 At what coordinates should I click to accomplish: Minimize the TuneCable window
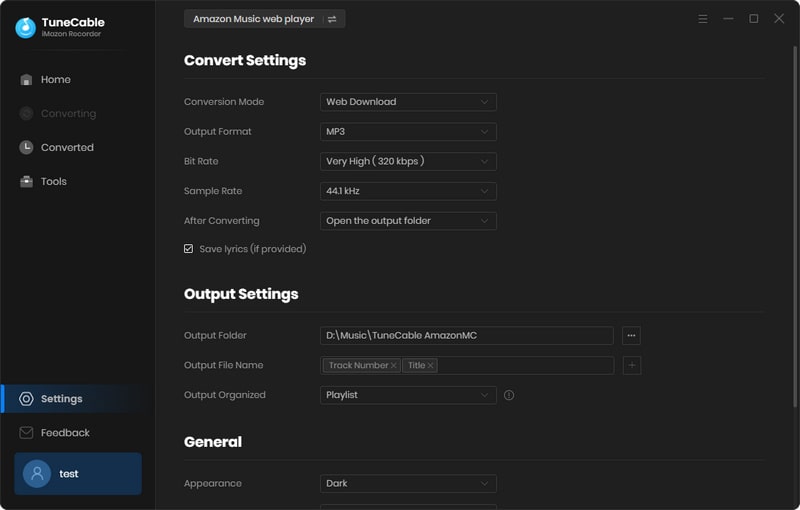pos(729,19)
